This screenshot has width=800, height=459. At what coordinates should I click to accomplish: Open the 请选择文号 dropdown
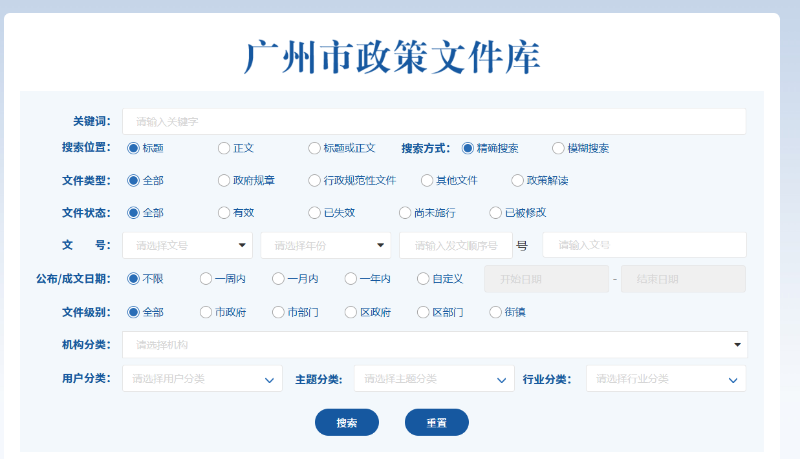tap(188, 245)
